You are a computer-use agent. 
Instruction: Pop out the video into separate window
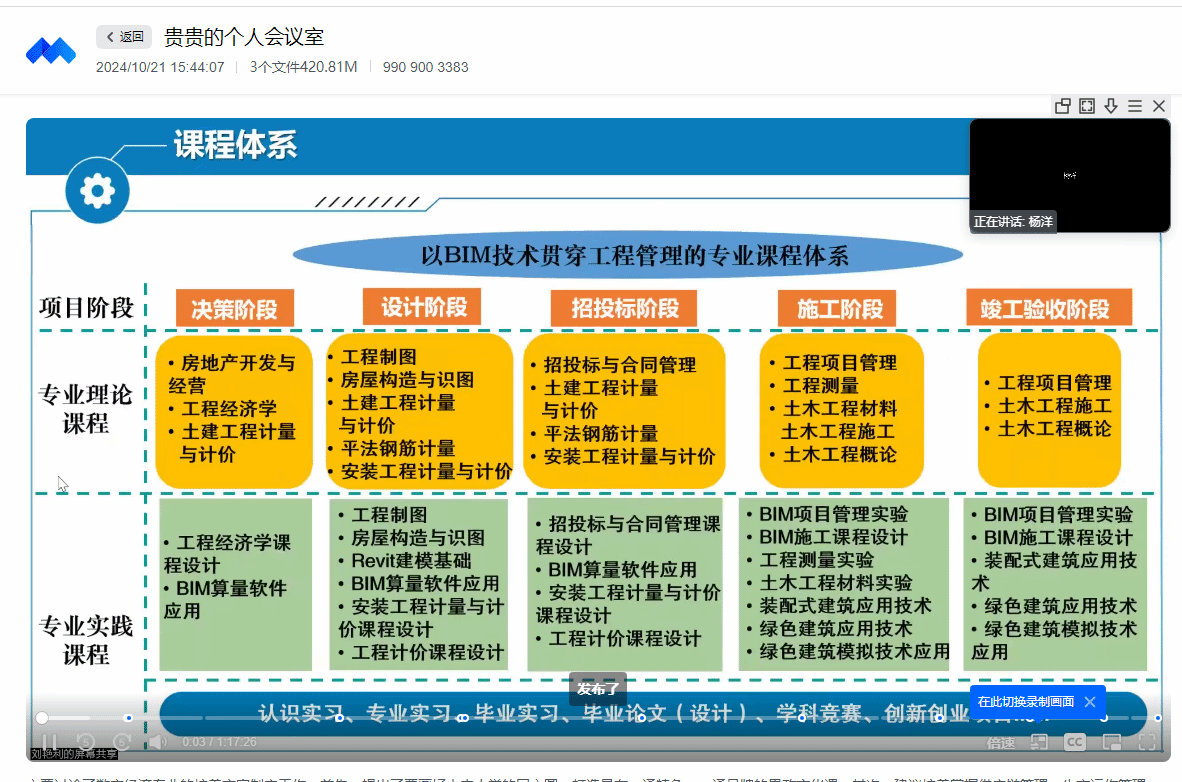(1063, 106)
